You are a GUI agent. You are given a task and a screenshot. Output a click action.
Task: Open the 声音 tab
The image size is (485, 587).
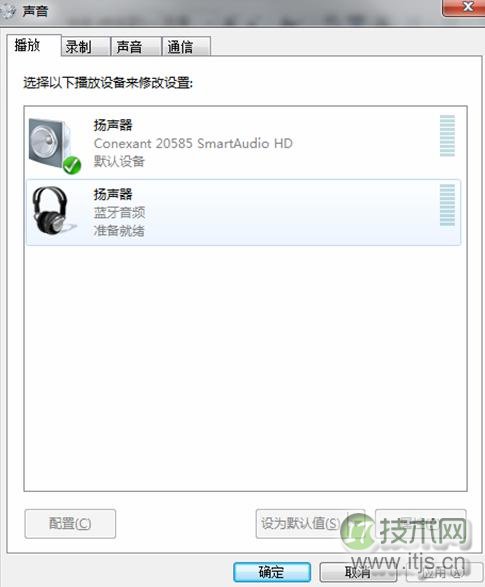click(136, 46)
